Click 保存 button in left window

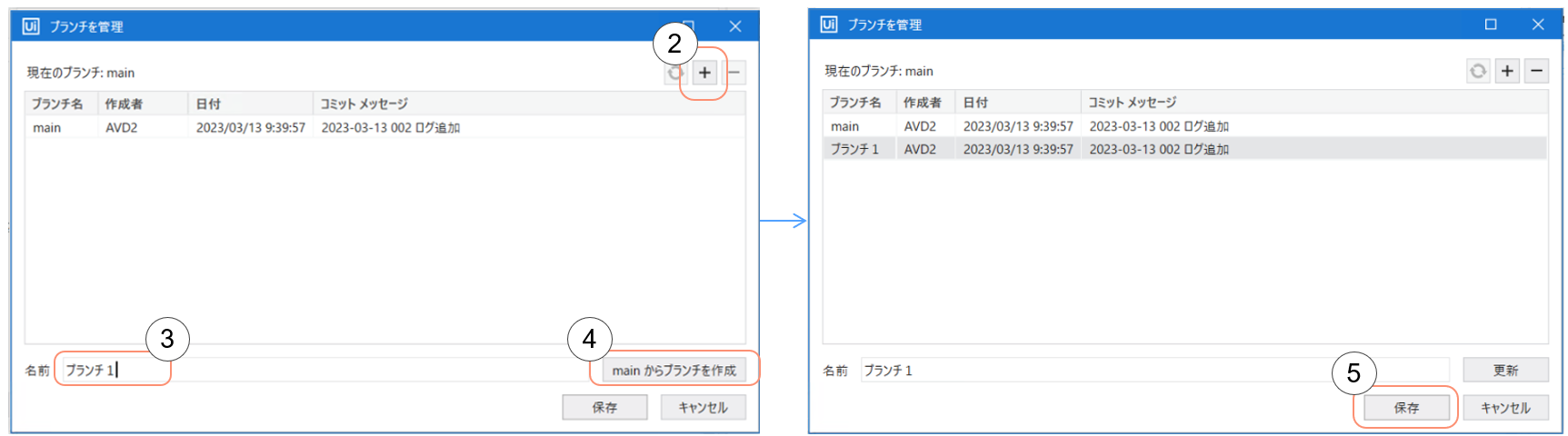pyautogui.click(x=604, y=407)
